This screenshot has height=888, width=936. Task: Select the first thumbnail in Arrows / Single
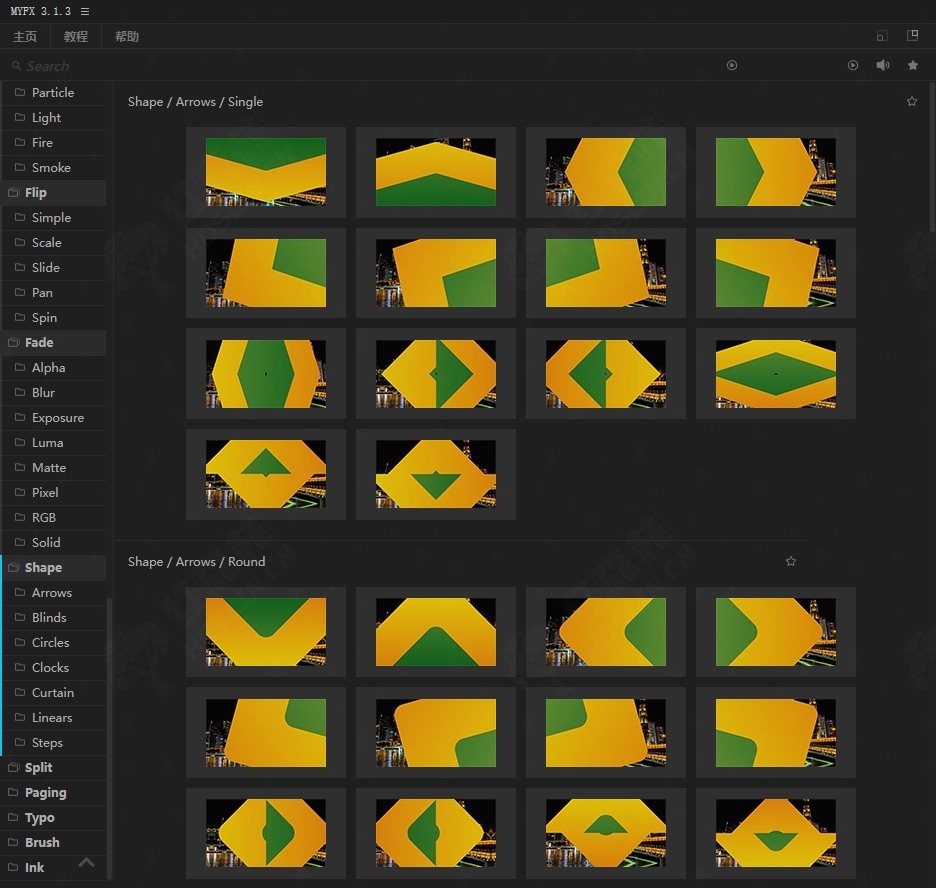coord(266,172)
